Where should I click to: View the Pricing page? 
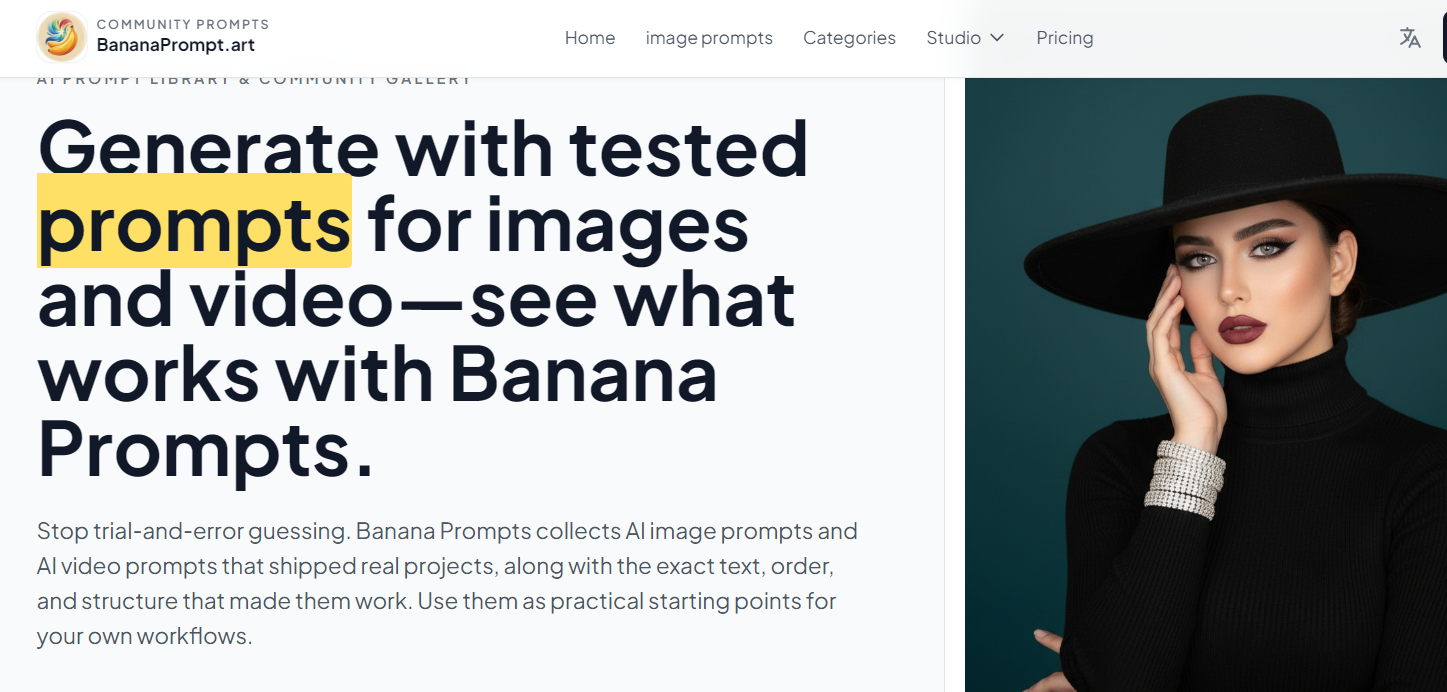(1064, 38)
